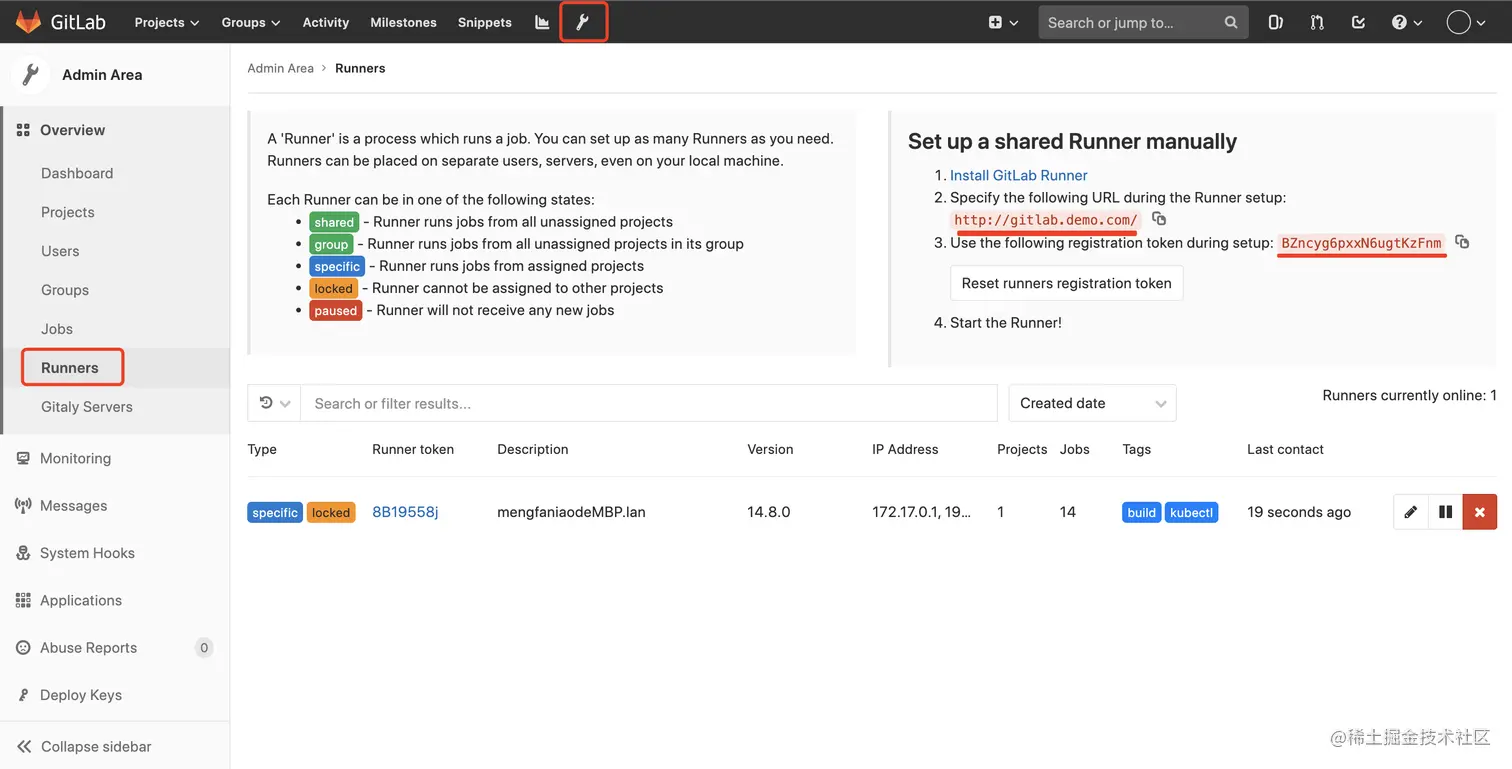The width and height of the screenshot is (1512, 769).
Task: Open the runner token link 8B19558j
Action: (x=405, y=512)
